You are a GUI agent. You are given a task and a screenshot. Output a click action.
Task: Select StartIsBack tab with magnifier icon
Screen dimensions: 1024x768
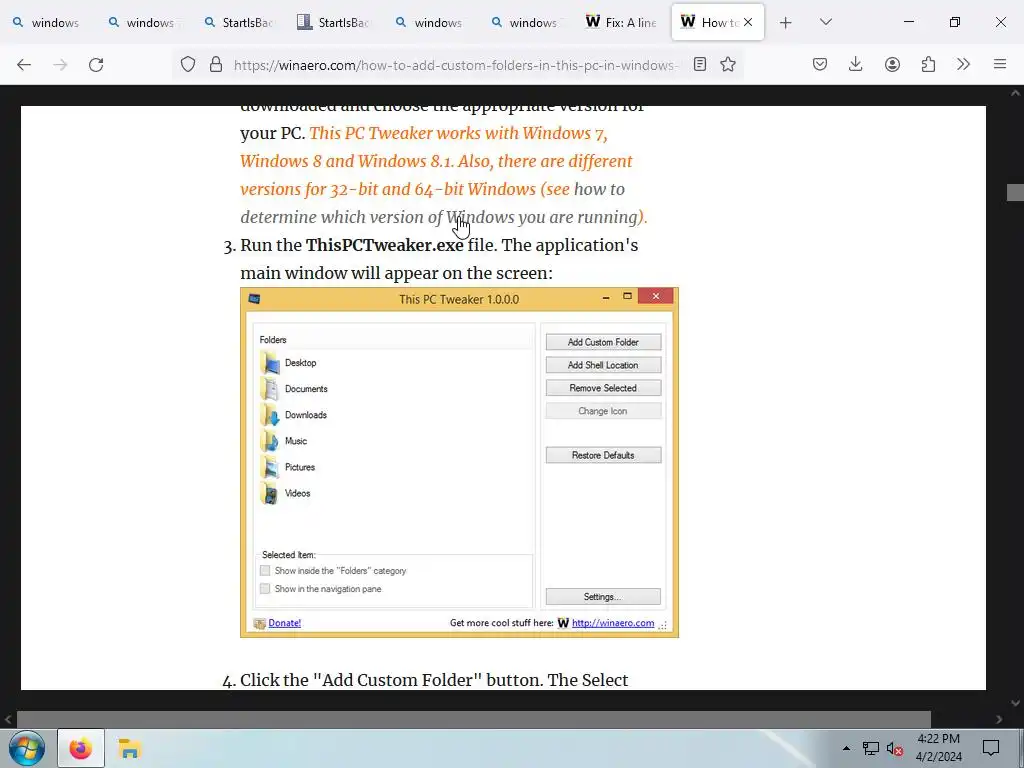coord(238,22)
